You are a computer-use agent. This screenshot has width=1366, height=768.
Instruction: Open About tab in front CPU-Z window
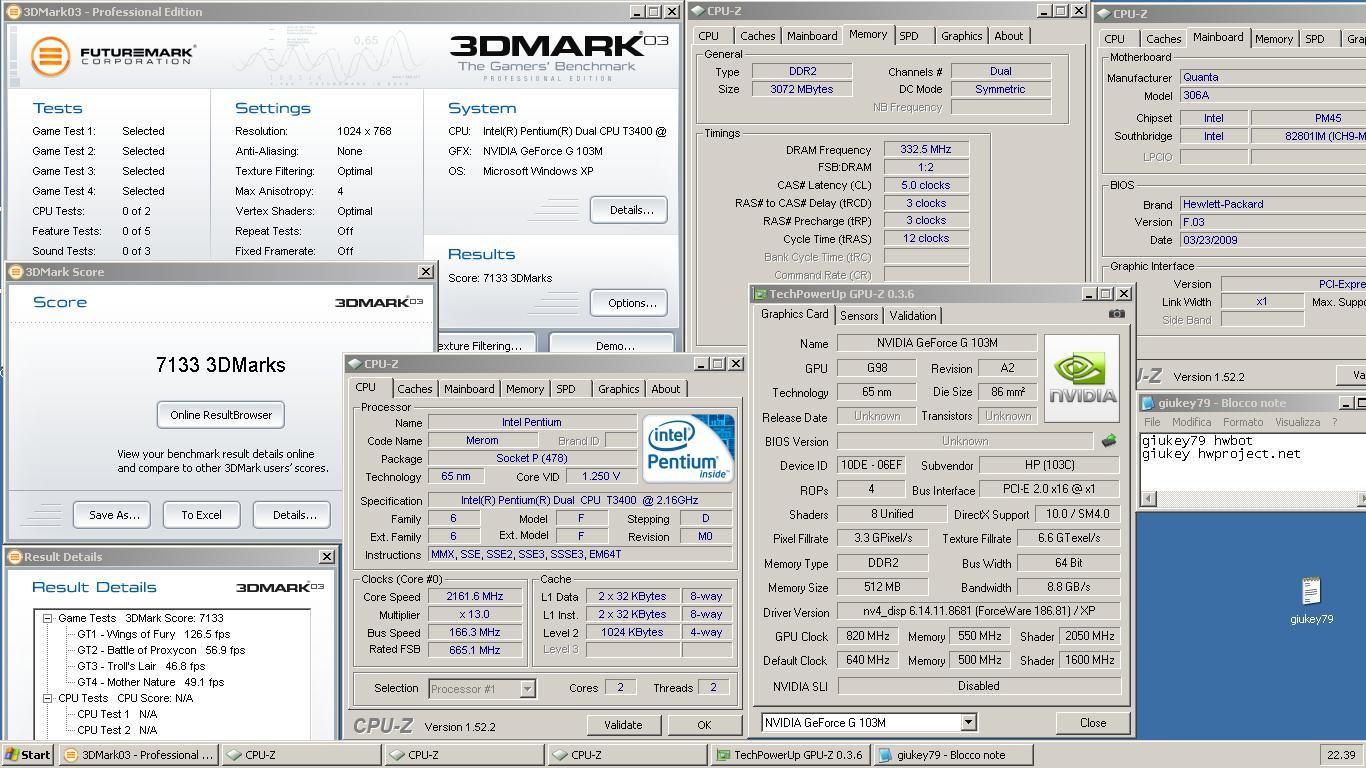coord(665,389)
